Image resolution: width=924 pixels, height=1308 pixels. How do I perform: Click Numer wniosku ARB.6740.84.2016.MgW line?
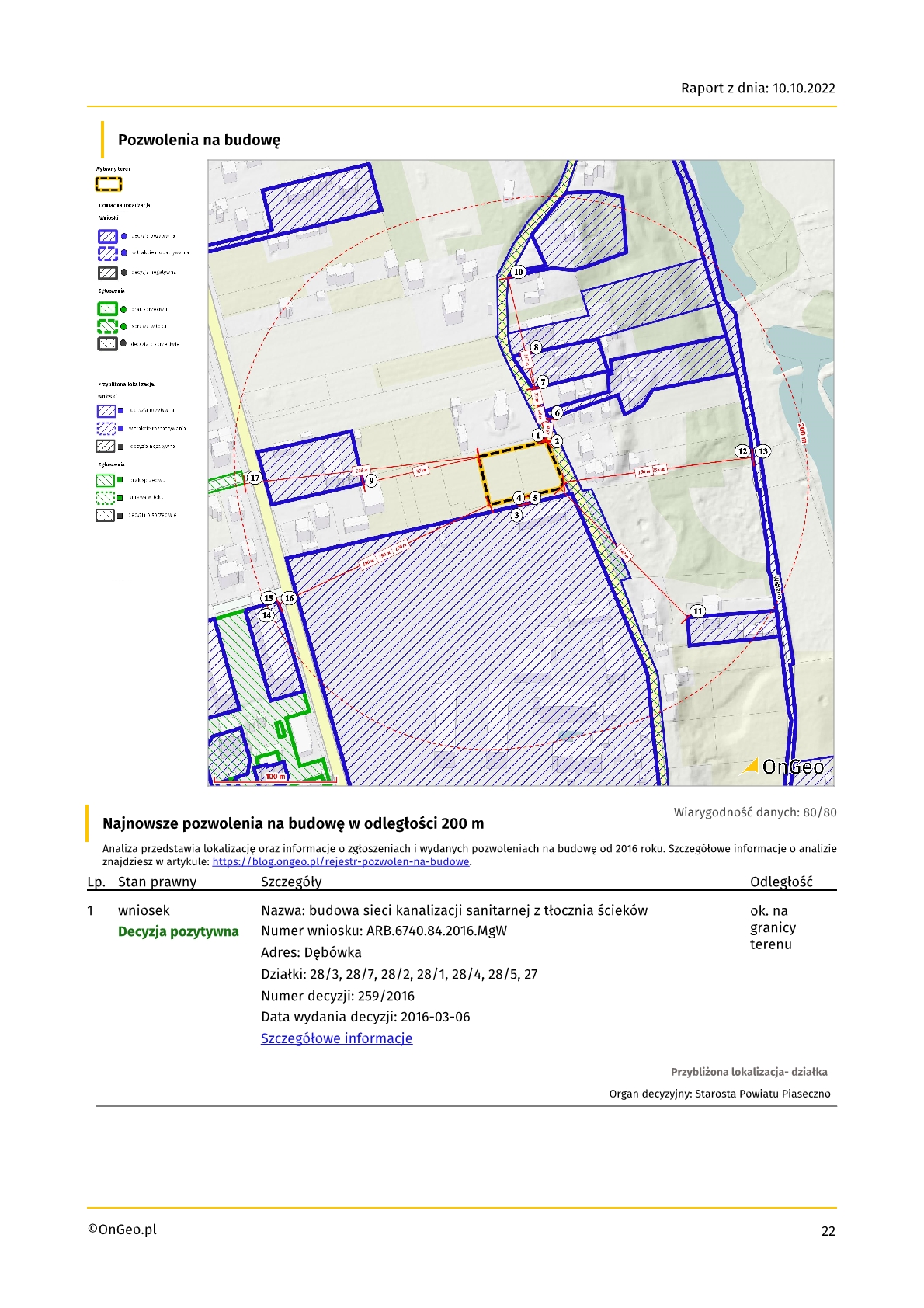click(384, 931)
